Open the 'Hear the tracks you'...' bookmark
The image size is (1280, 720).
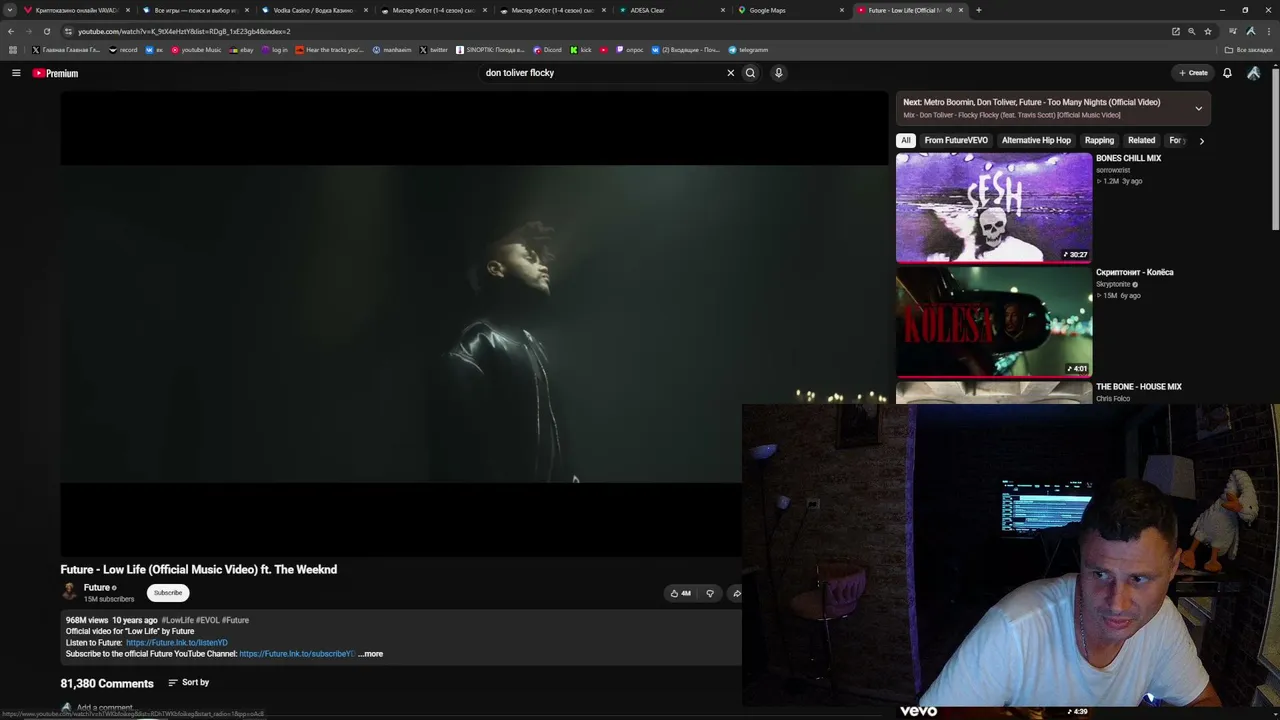tap(329, 50)
